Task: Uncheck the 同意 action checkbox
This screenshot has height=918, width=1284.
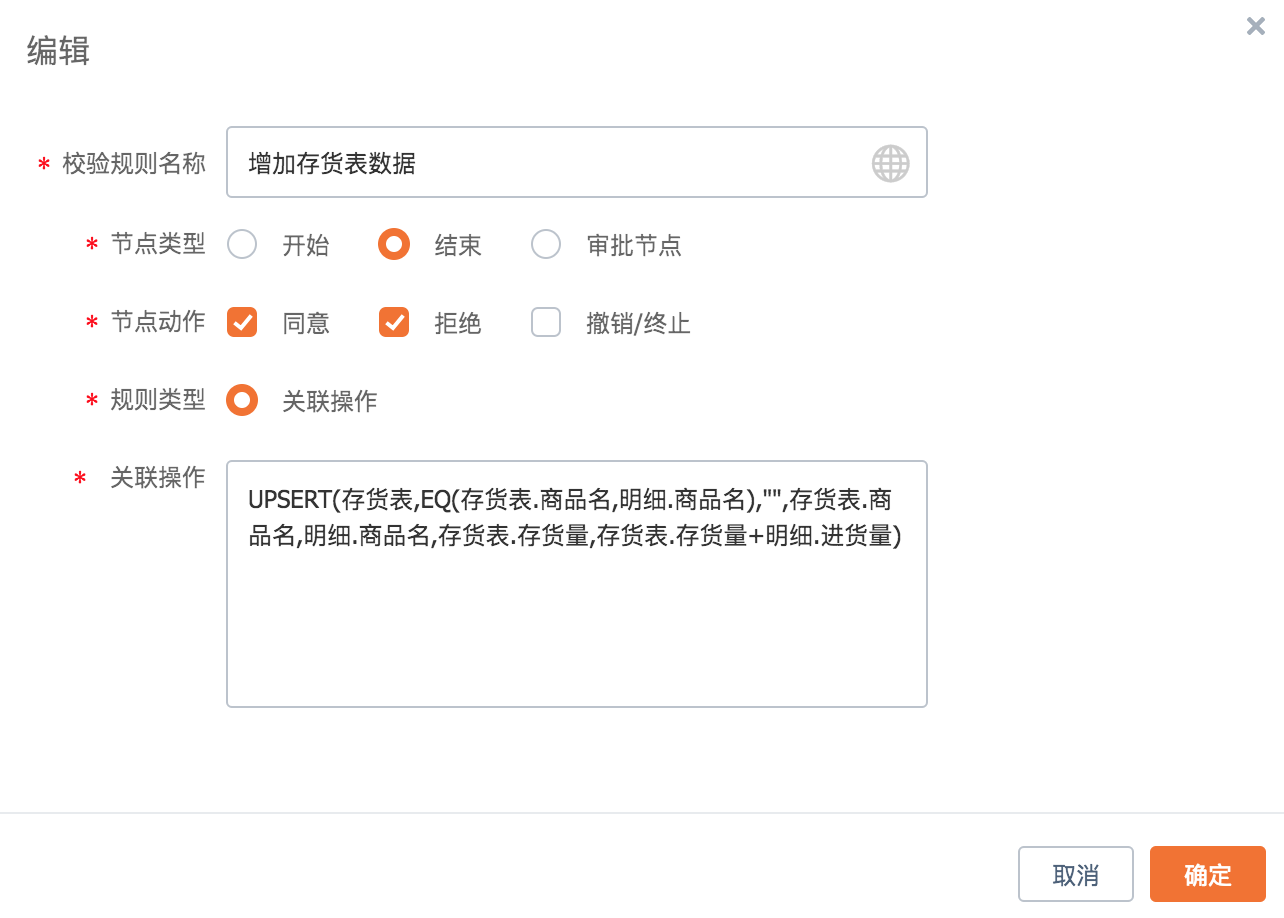Action: pos(243,323)
